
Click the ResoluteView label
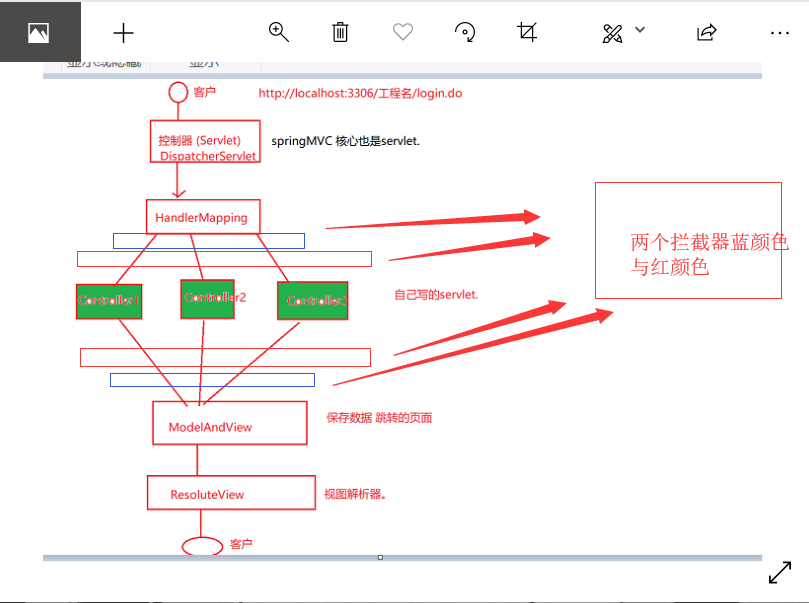[x=207, y=495]
